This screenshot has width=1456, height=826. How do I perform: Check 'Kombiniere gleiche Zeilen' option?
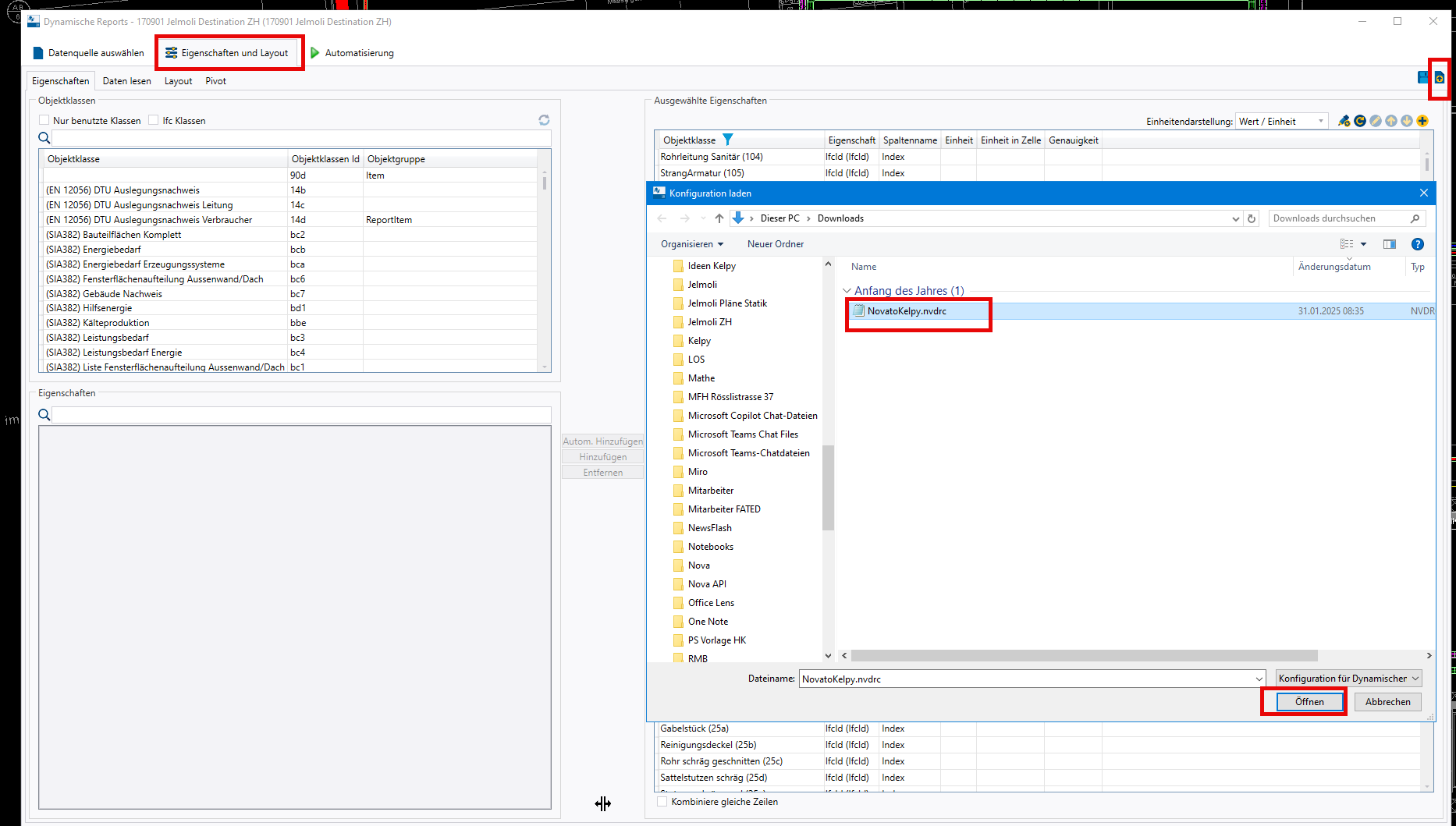coord(662,801)
